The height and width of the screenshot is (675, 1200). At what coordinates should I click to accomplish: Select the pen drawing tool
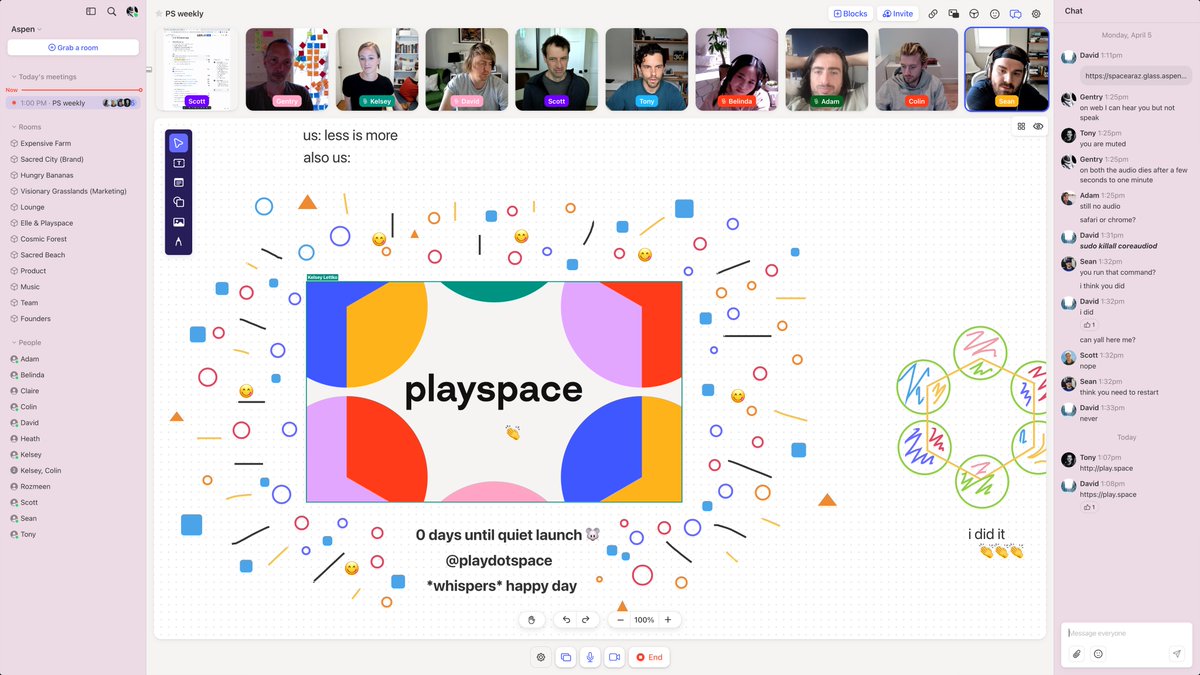[x=178, y=242]
